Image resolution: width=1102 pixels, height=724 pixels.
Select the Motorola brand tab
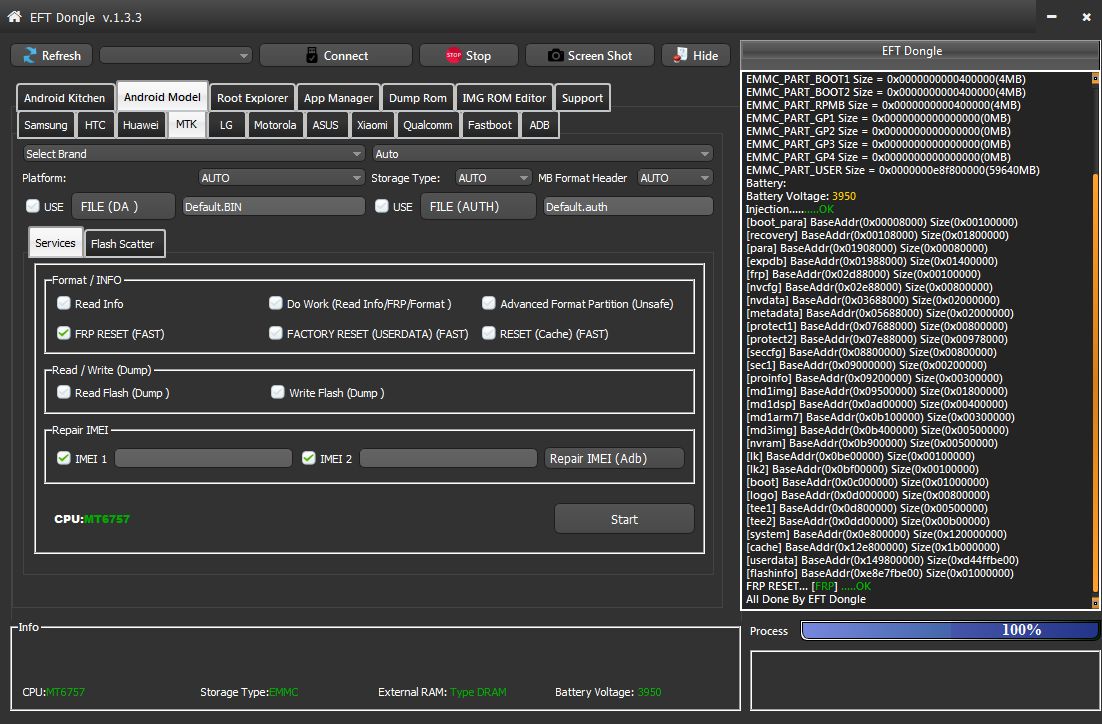(275, 125)
